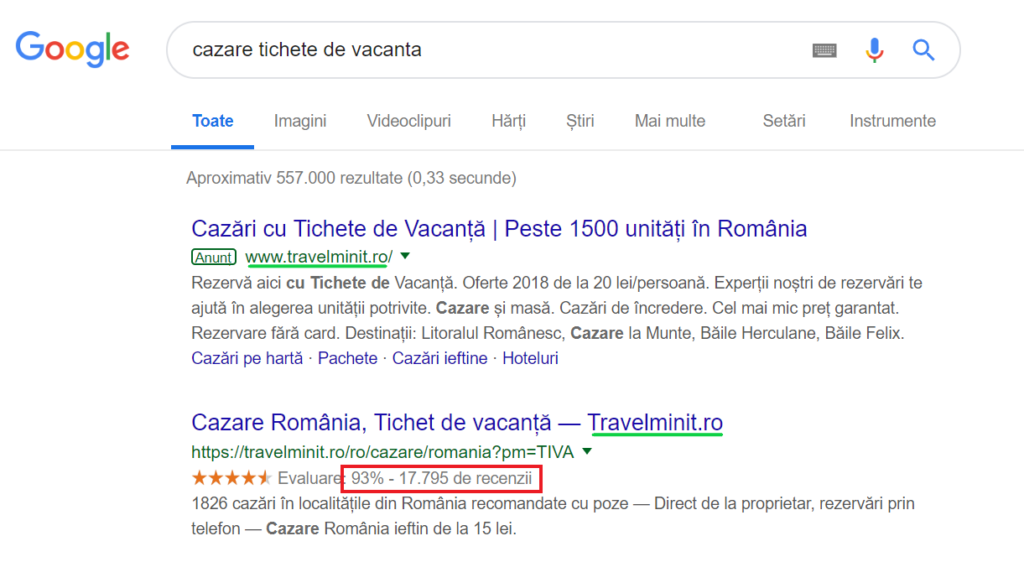1024x562 pixels.
Task: Switch to the Imagini tab
Action: click(300, 121)
